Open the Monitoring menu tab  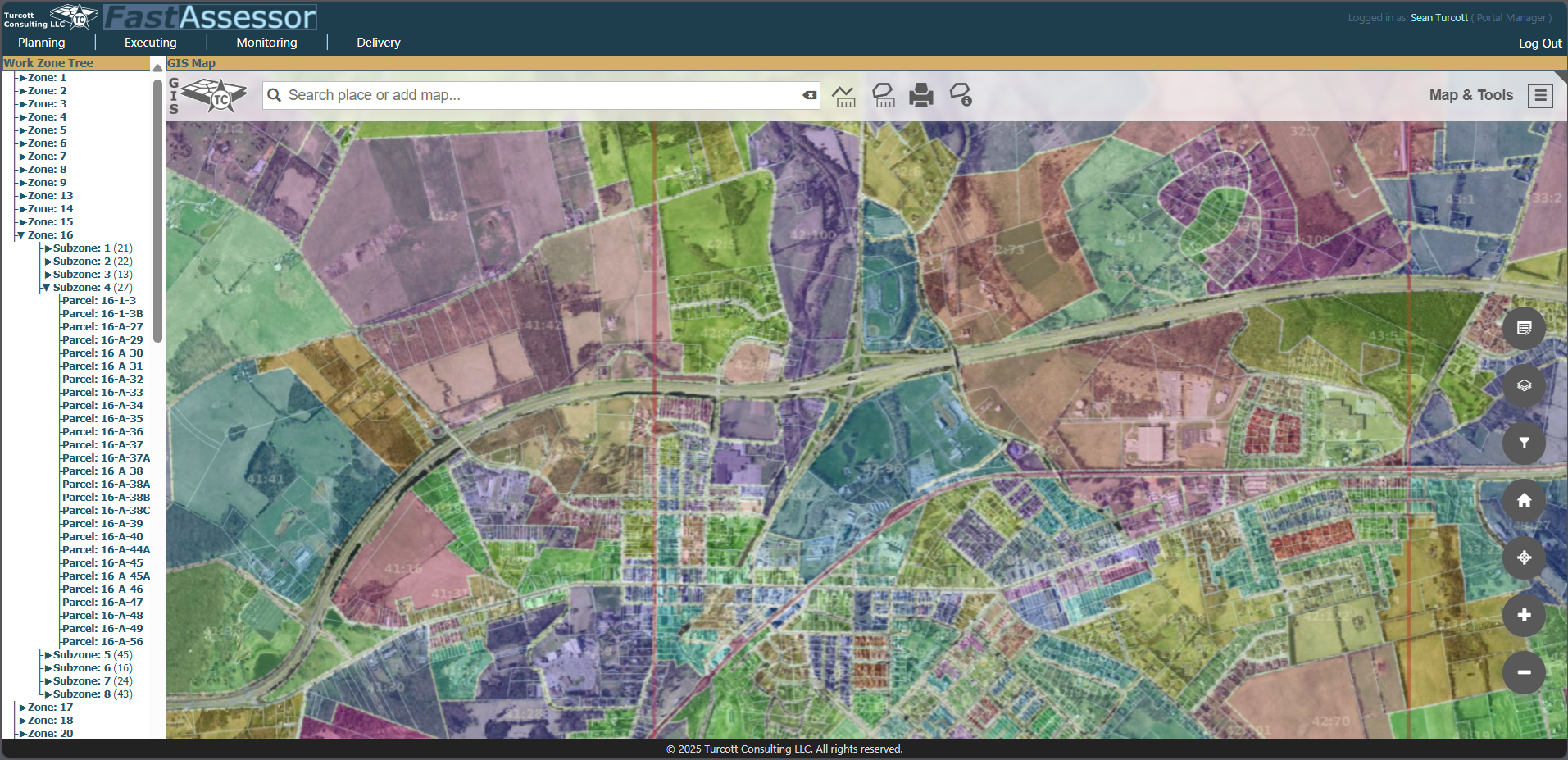point(266,43)
